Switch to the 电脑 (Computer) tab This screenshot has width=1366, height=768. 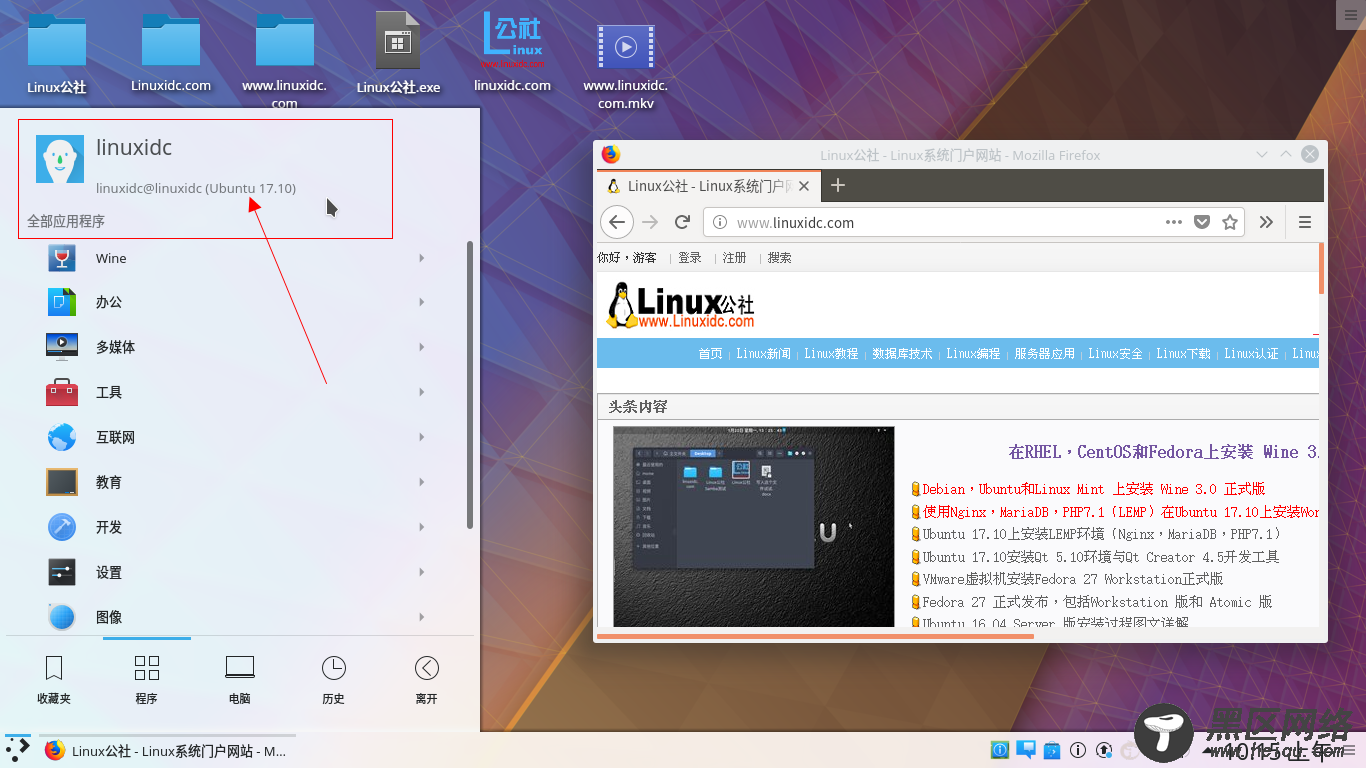coord(240,680)
